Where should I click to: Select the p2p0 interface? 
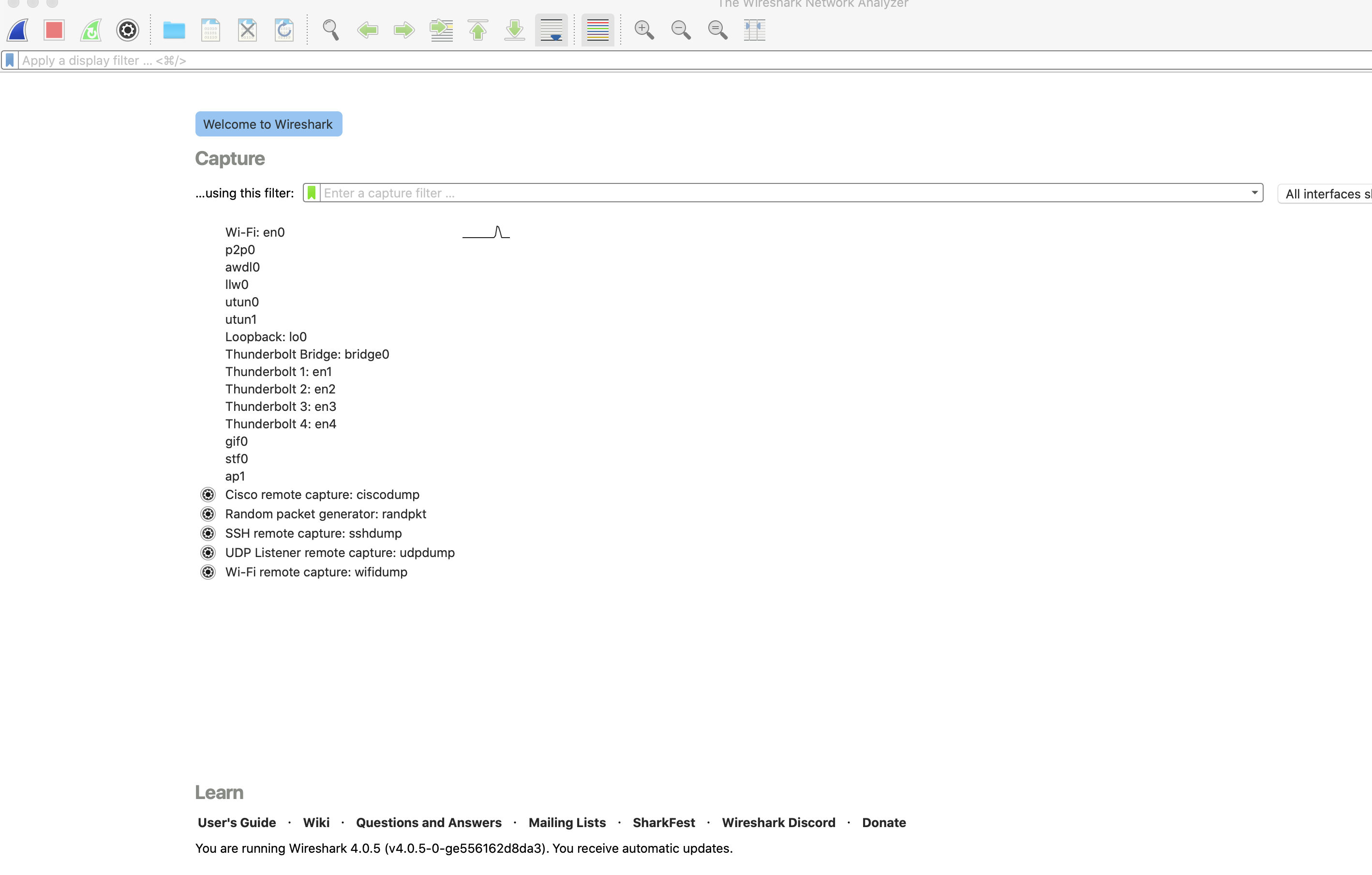(x=240, y=250)
